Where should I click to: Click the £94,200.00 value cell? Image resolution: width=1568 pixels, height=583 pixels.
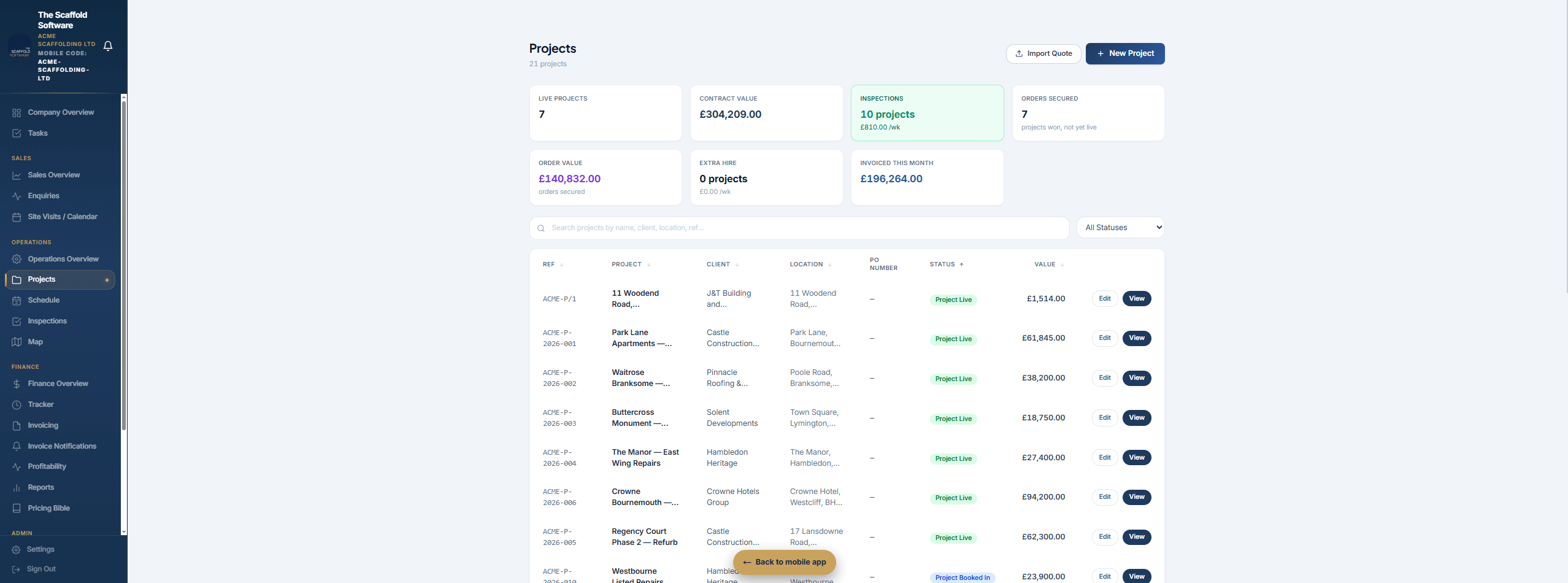coord(1043,497)
